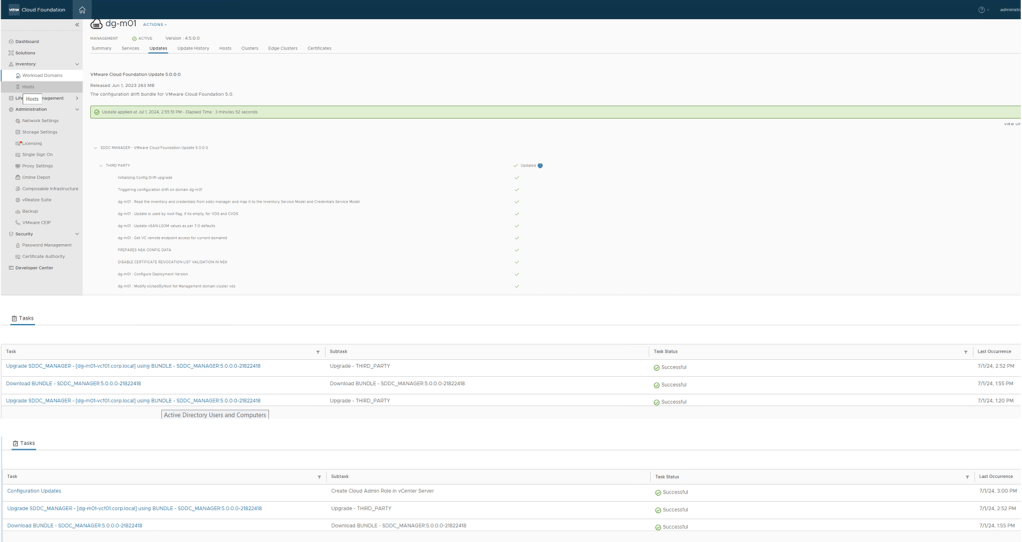Collapse the SDDC MANAGER update section
Viewport: 1022px width, 542px height.
click(96, 148)
